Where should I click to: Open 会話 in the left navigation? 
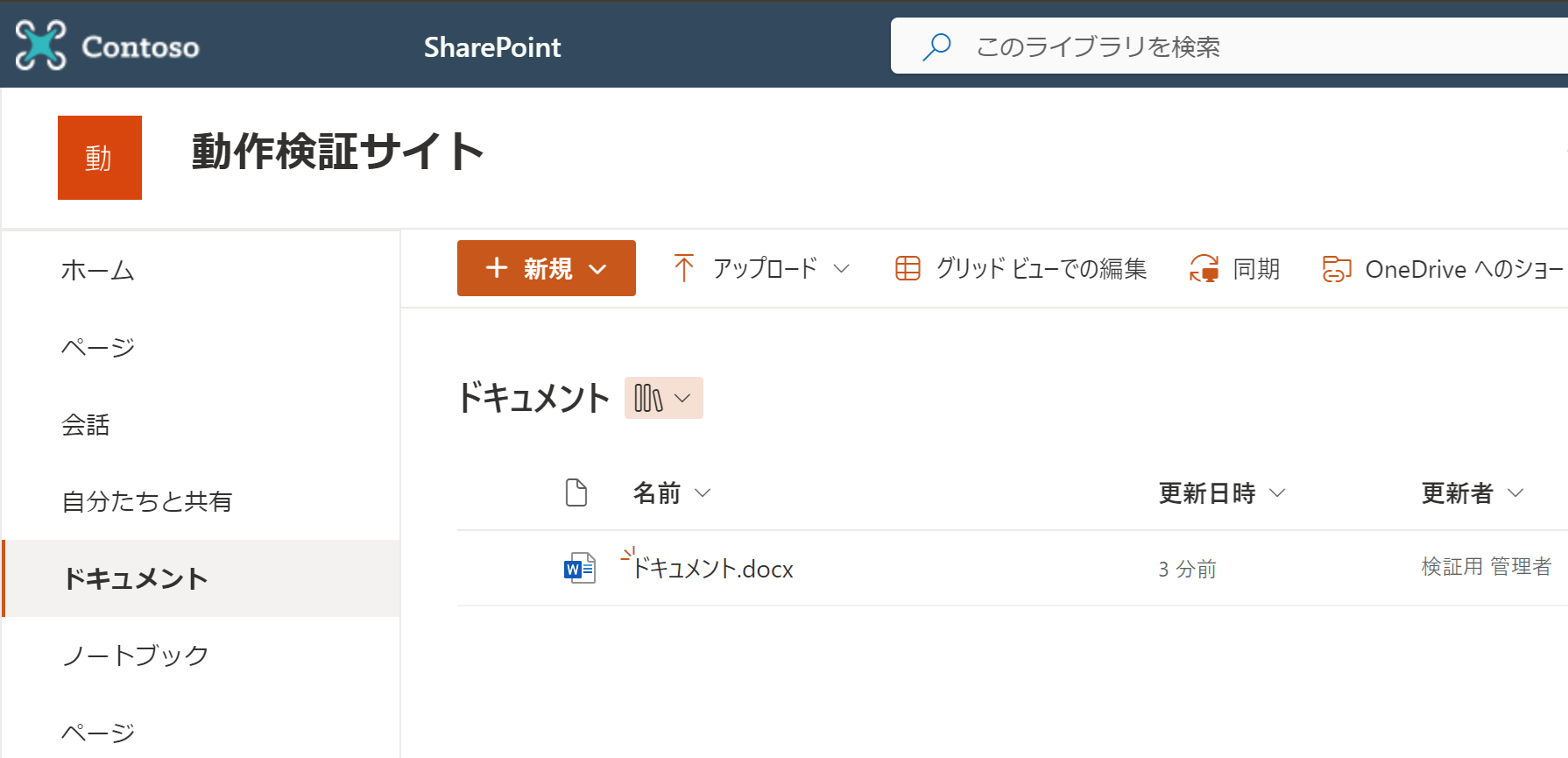tap(86, 425)
